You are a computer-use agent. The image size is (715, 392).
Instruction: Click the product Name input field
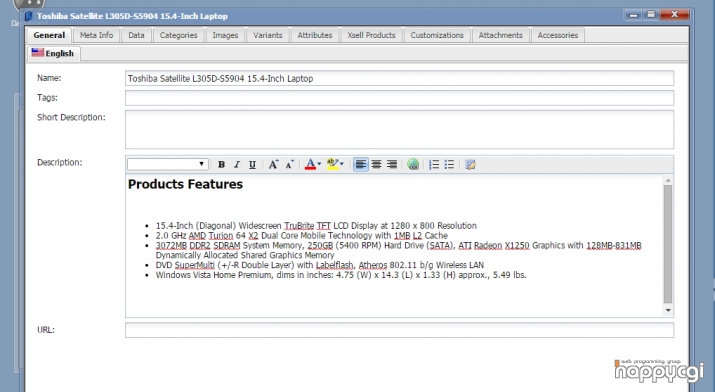tap(399, 78)
